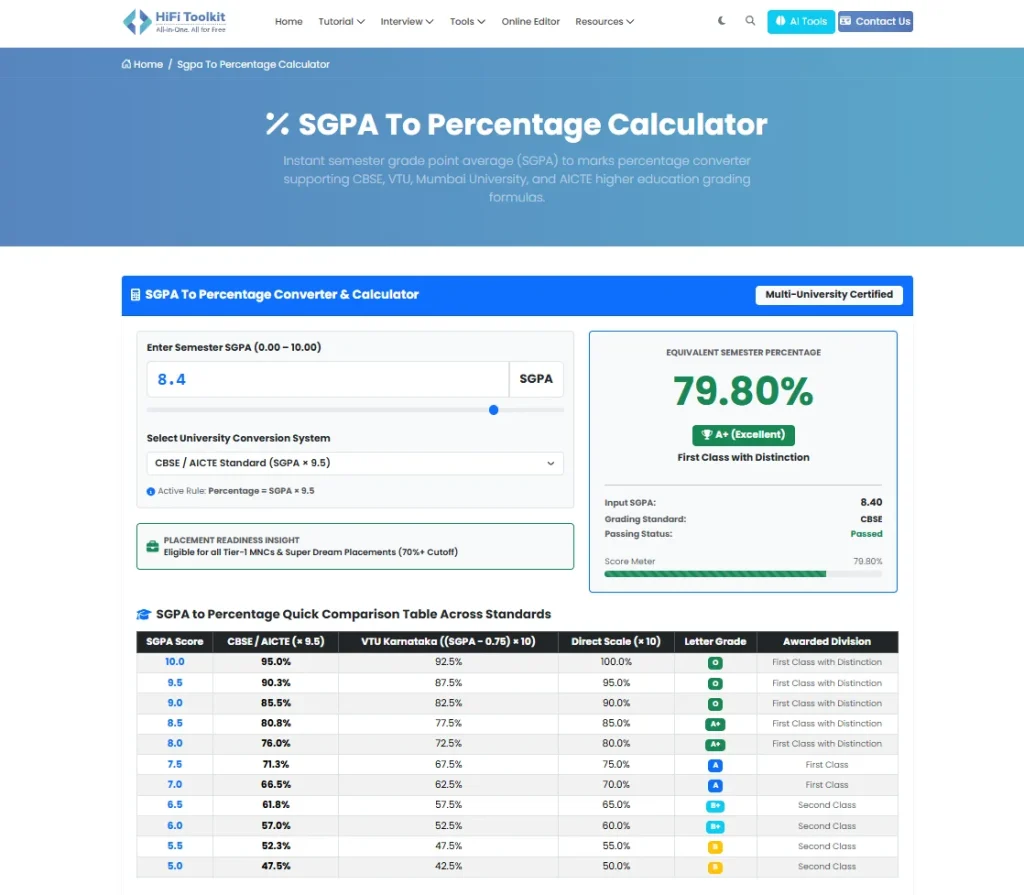
Task: Click the O grade badge in 9.0 row
Action: point(715,704)
